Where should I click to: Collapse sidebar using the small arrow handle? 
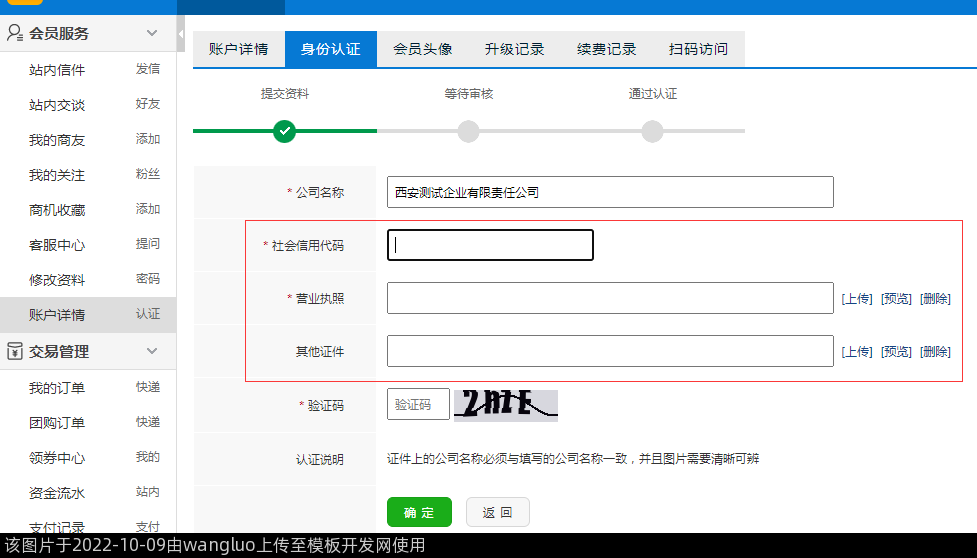pos(181,34)
